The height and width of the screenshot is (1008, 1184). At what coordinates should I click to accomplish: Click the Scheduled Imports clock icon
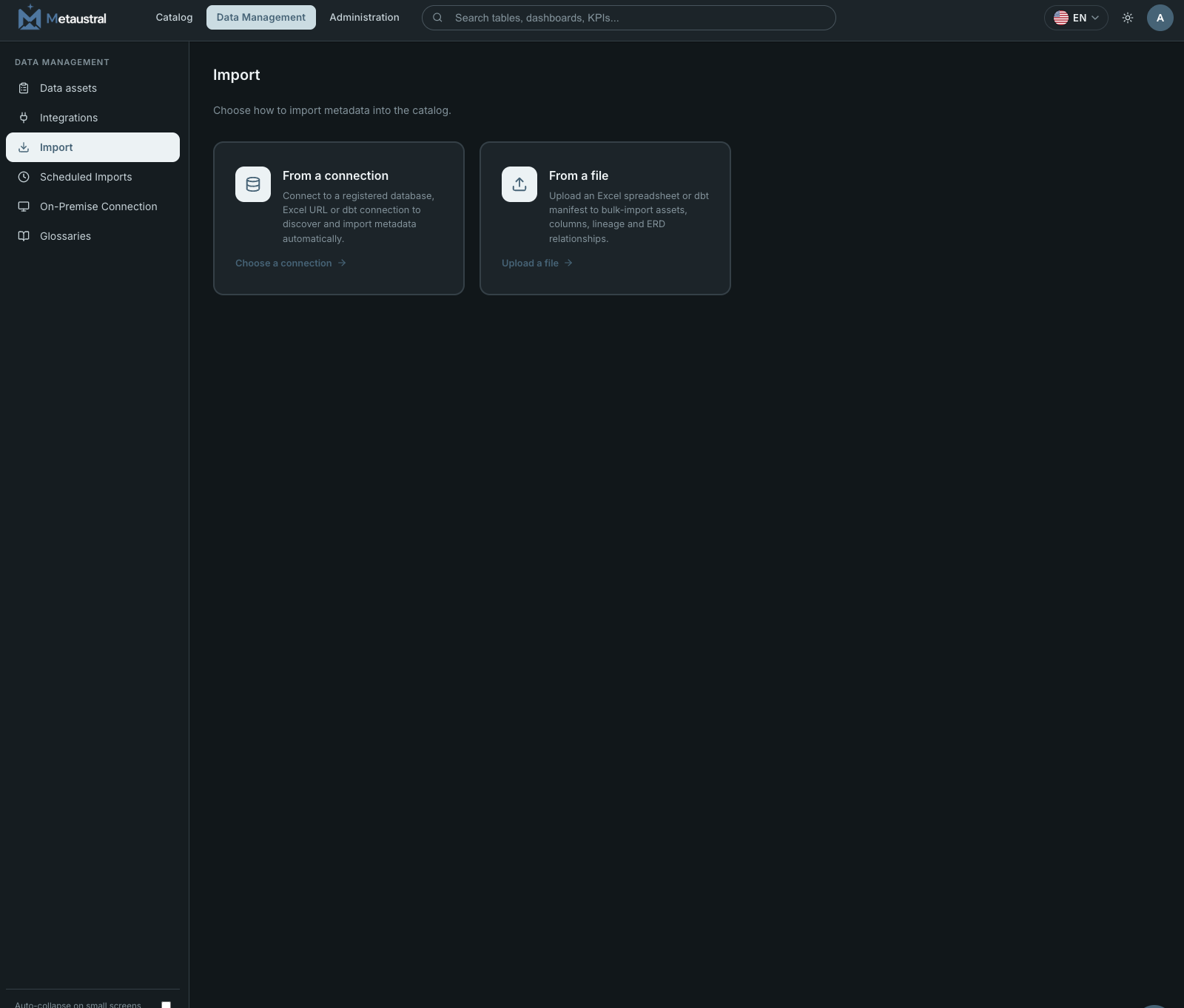tap(24, 177)
